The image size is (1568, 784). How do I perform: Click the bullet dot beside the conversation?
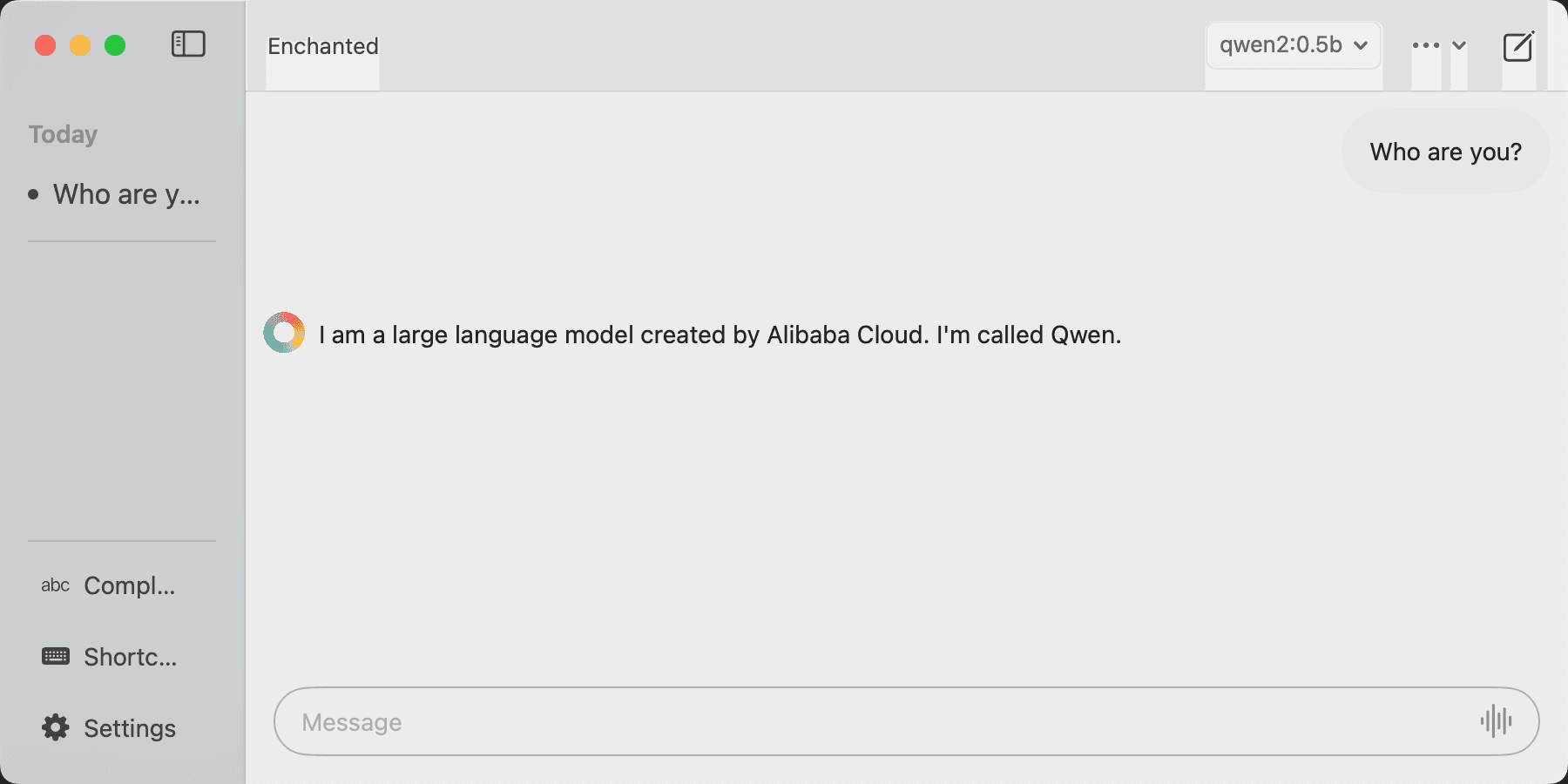click(x=33, y=194)
